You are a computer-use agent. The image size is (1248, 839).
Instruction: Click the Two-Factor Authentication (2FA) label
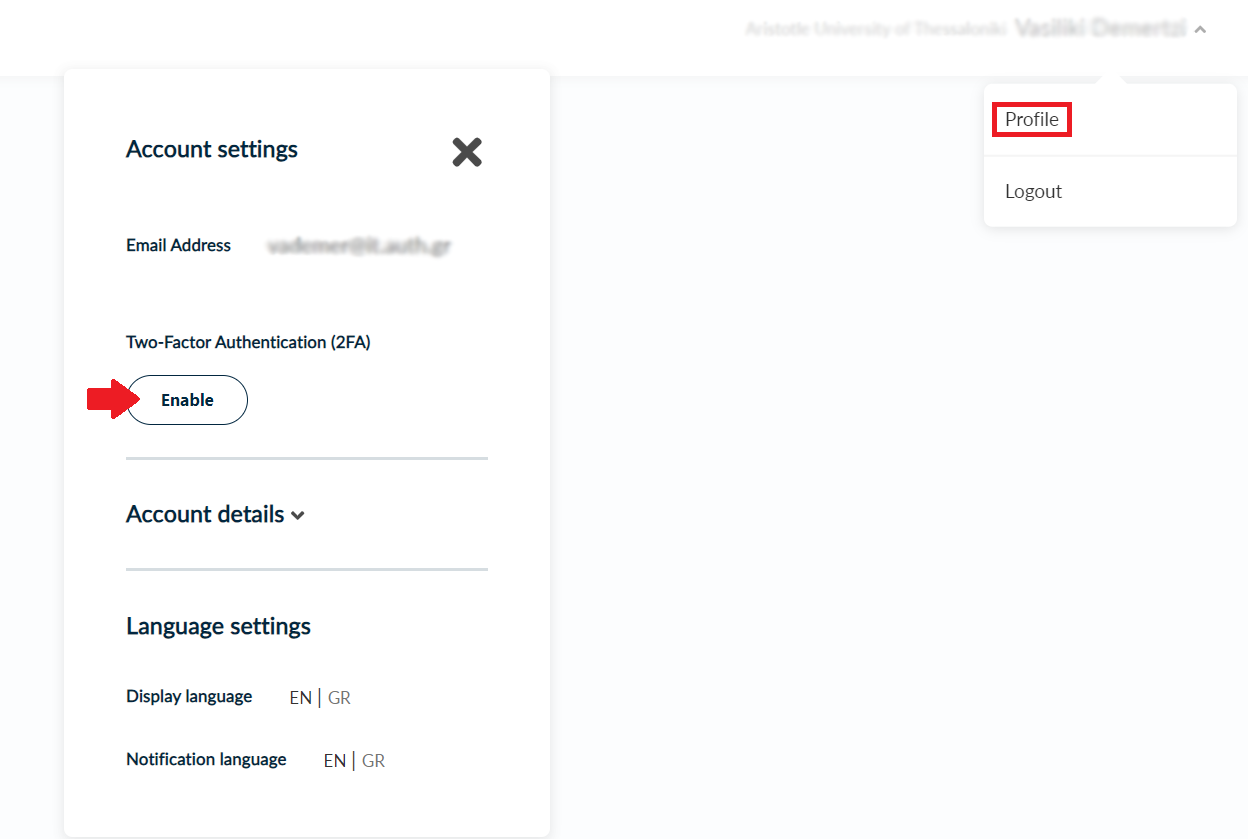pyautogui.click(x=248, y=342)
